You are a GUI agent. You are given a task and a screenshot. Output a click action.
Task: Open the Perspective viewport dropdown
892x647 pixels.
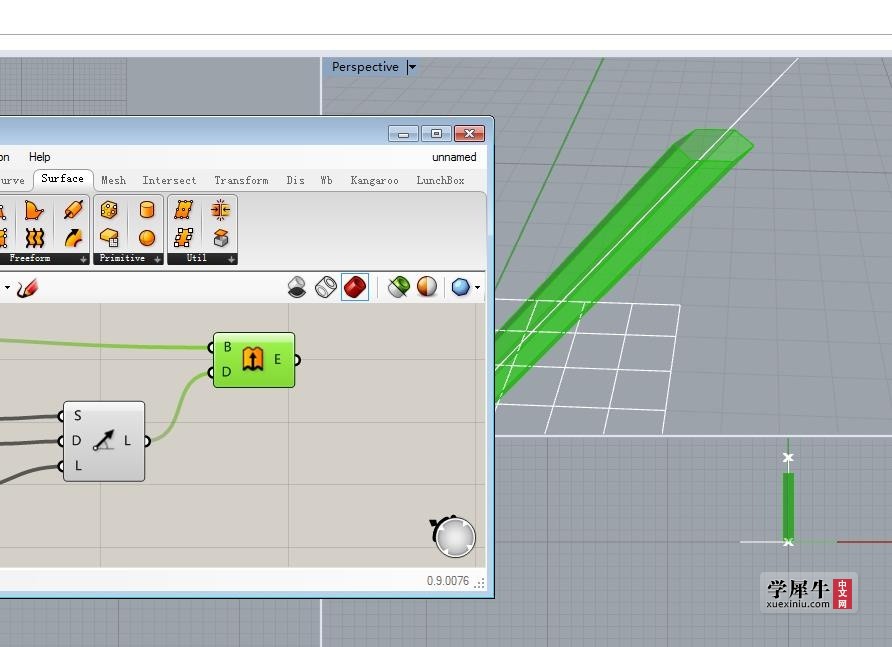pyautogui.click(x=412, y=67)
